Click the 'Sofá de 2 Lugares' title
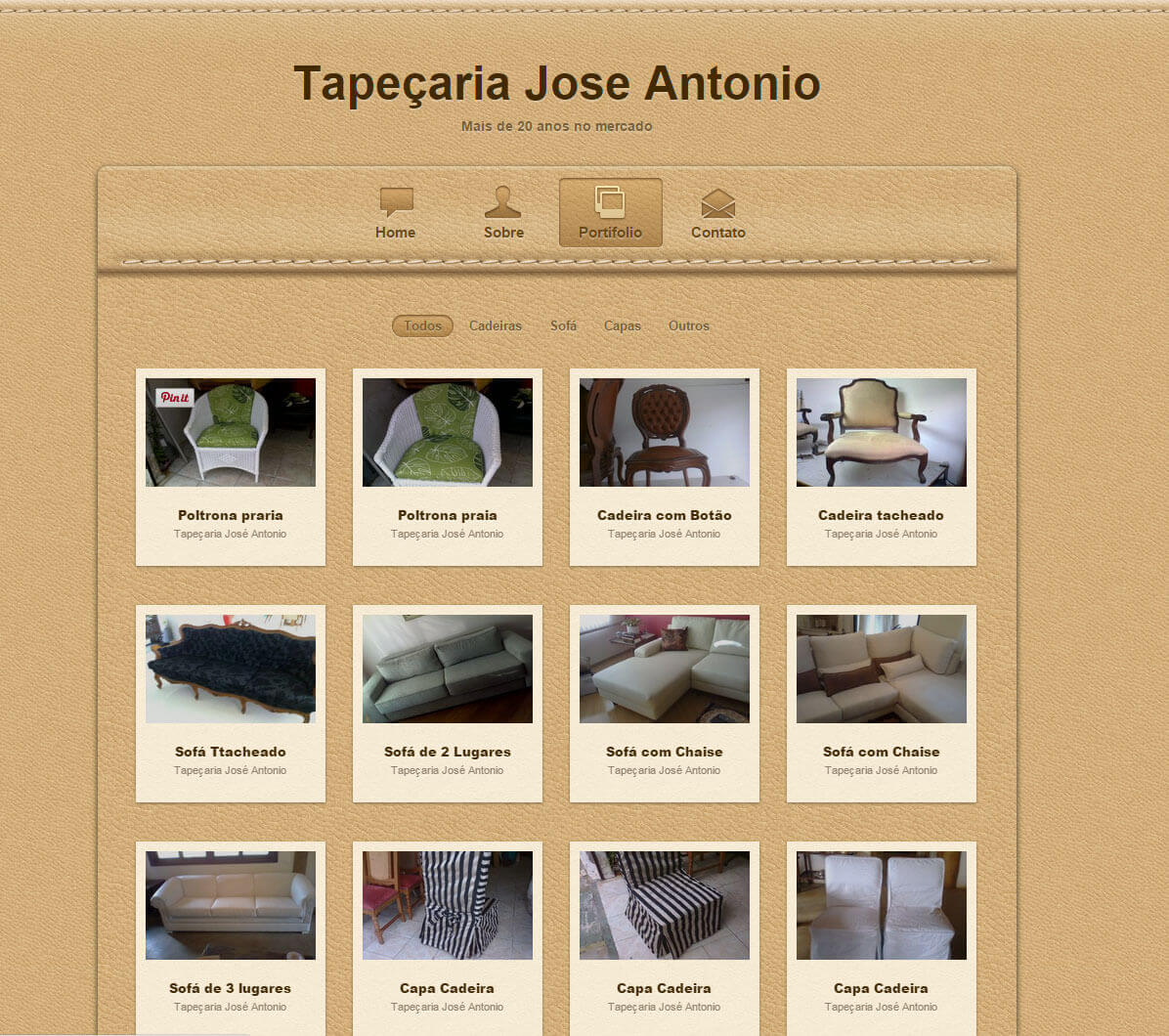Image resolution: width=1169 pixels, height=1036 pixels. pos(448,752)
